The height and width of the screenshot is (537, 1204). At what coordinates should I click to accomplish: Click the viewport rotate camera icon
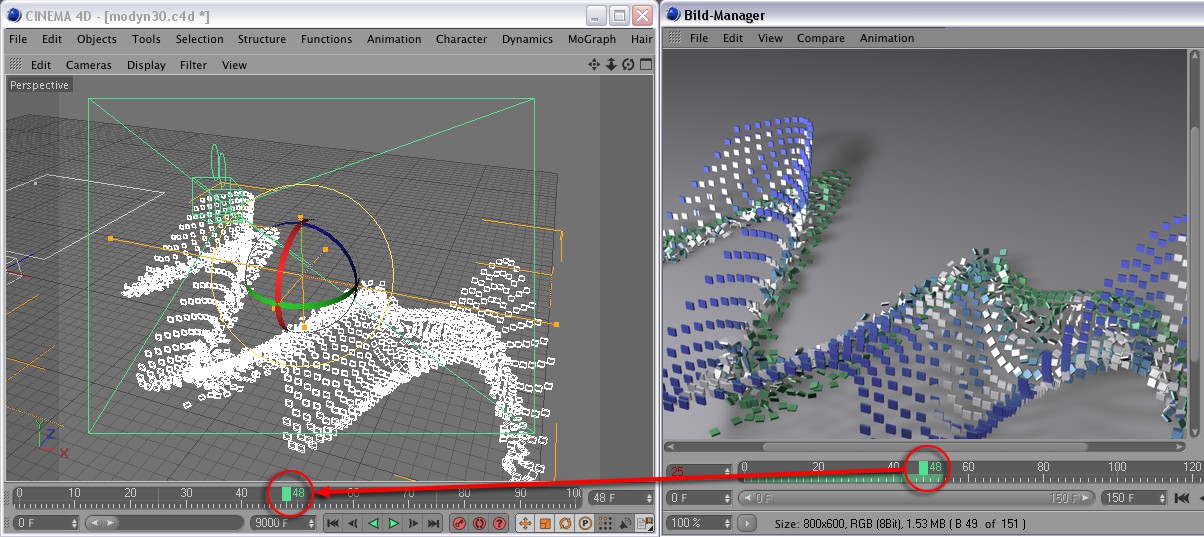(x=628, y=64)
